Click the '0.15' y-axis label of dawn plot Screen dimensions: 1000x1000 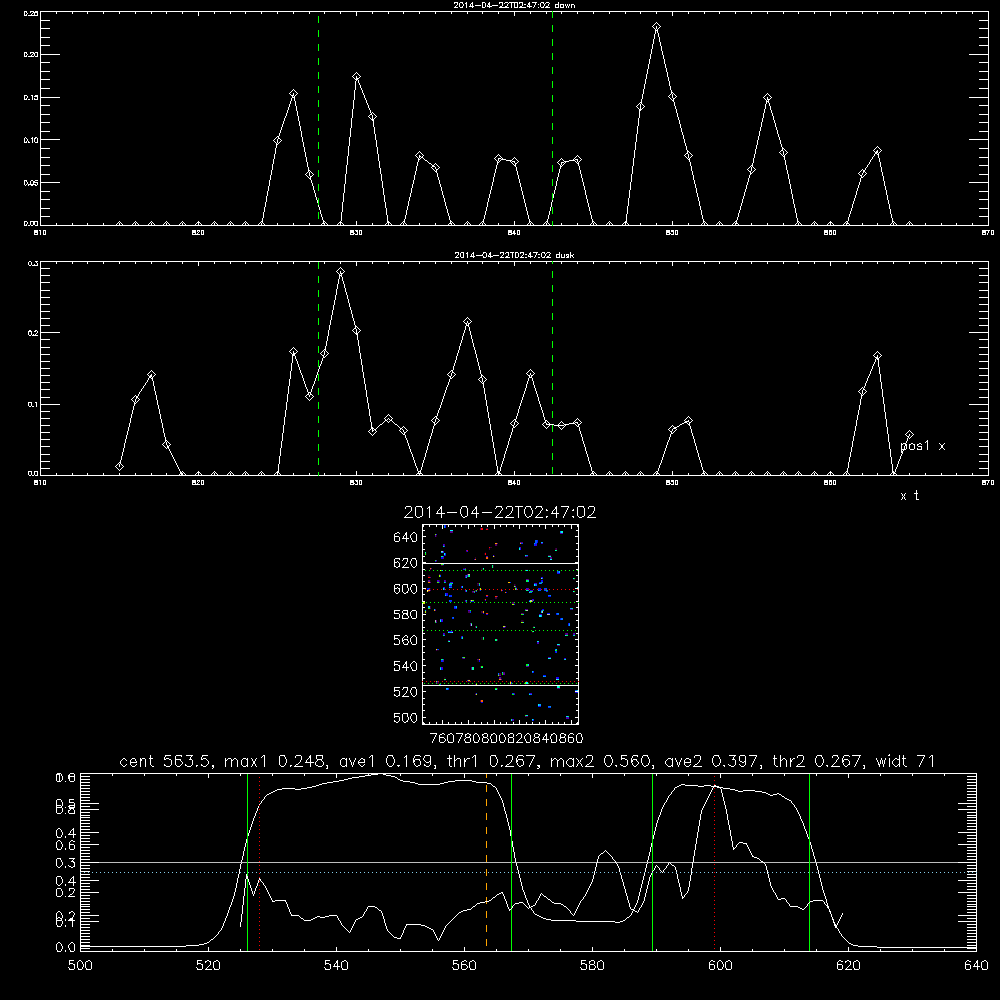pyautogui.click(x=31, y=98)
